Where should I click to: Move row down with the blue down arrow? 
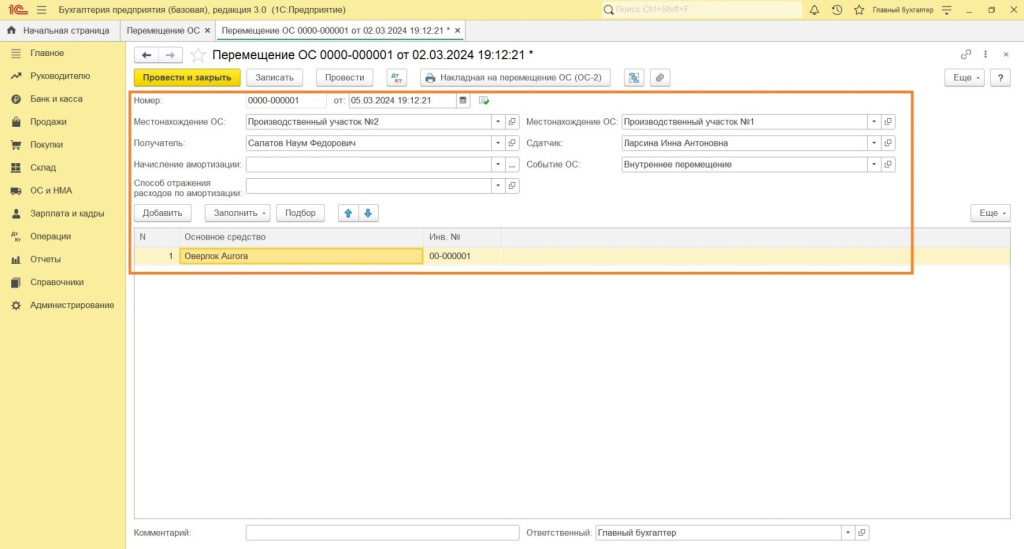pyautogui.click(x=368, y=213)
